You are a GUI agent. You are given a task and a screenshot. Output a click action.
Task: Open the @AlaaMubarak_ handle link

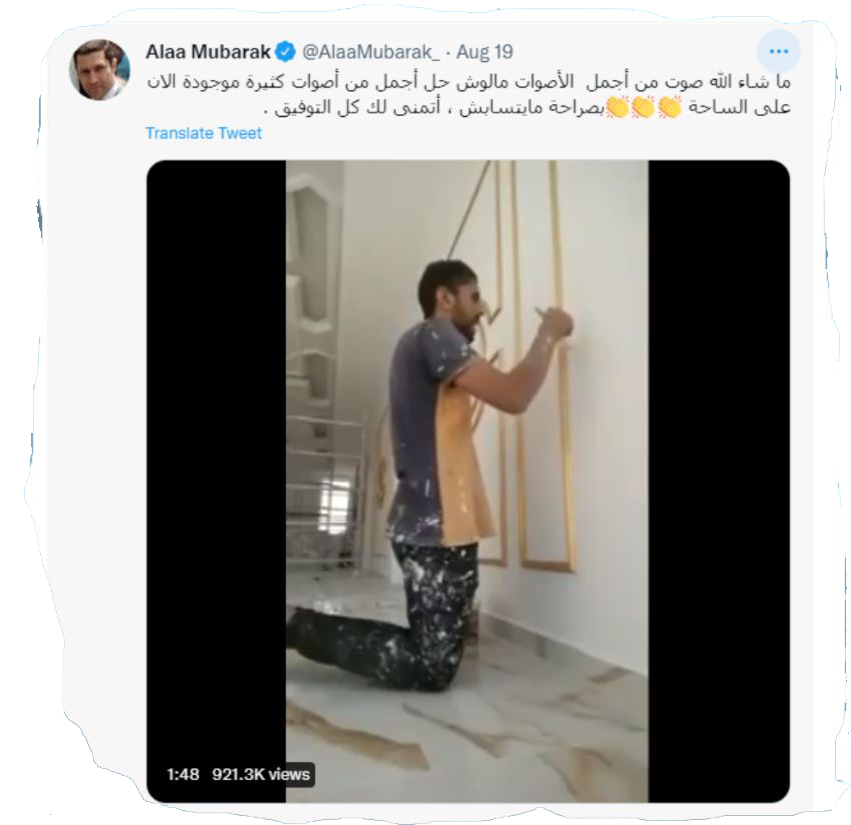coord(370,52)
